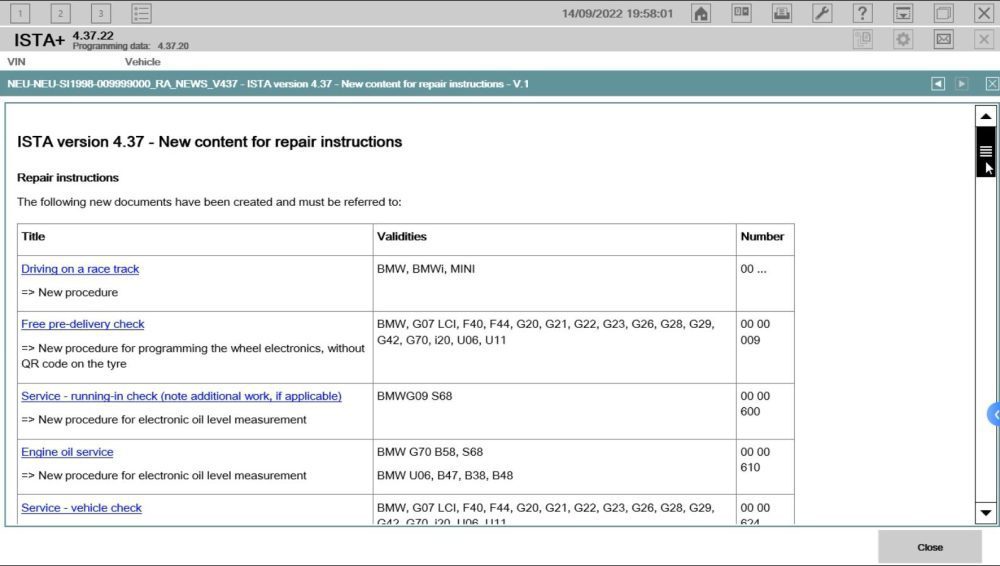Open the envelope feedback icon
1000x566 pixels.
(943, 40)
